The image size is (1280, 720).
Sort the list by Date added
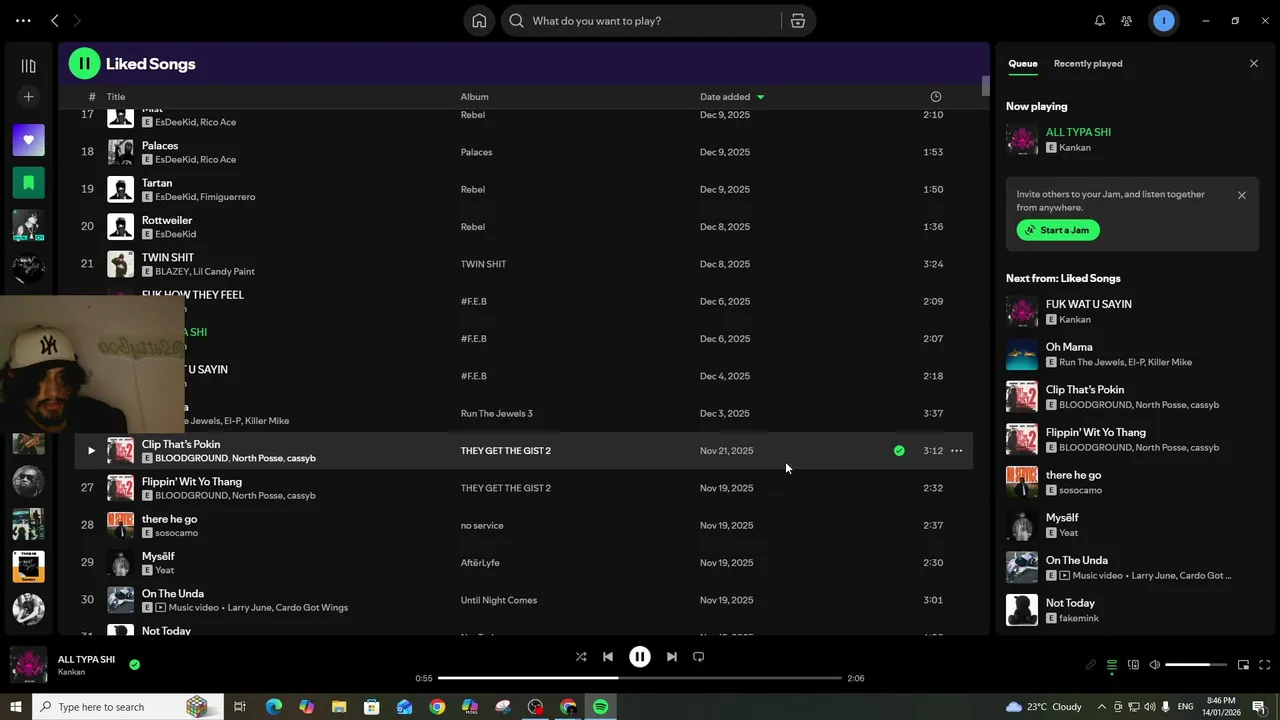tap(732, 97)
